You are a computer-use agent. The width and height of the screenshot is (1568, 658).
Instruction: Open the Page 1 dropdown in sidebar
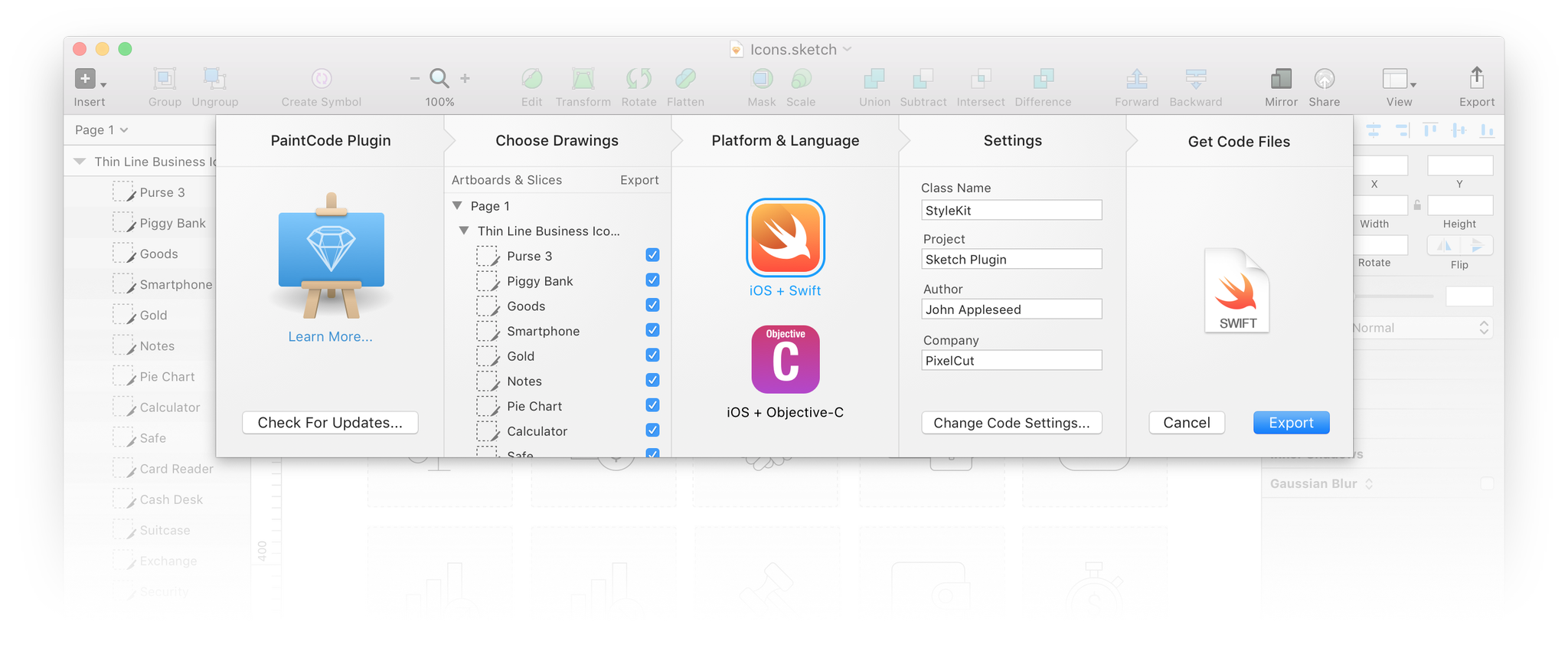101,130
